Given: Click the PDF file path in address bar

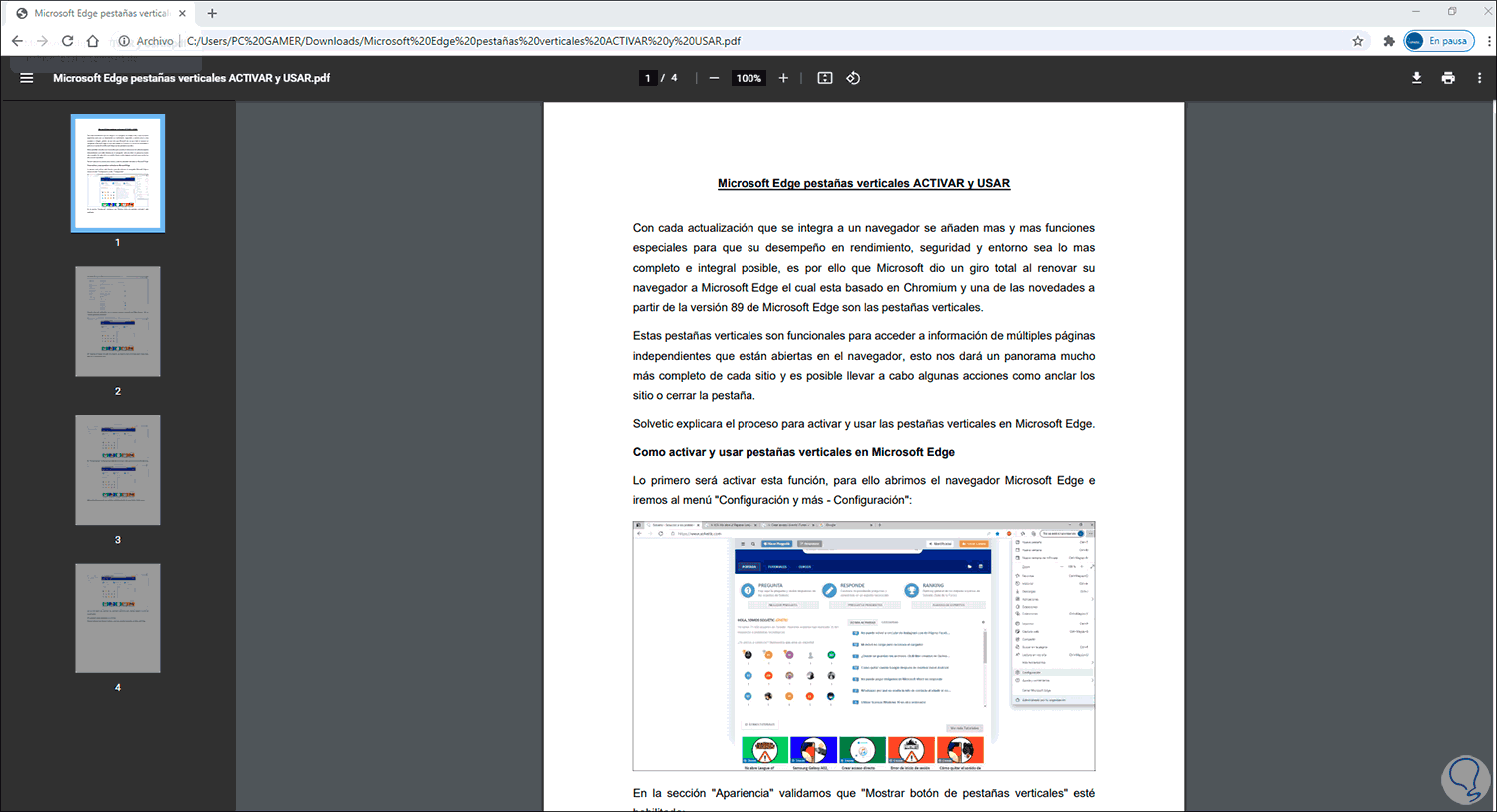Looking at the screenshot, I should click(463, 41).
